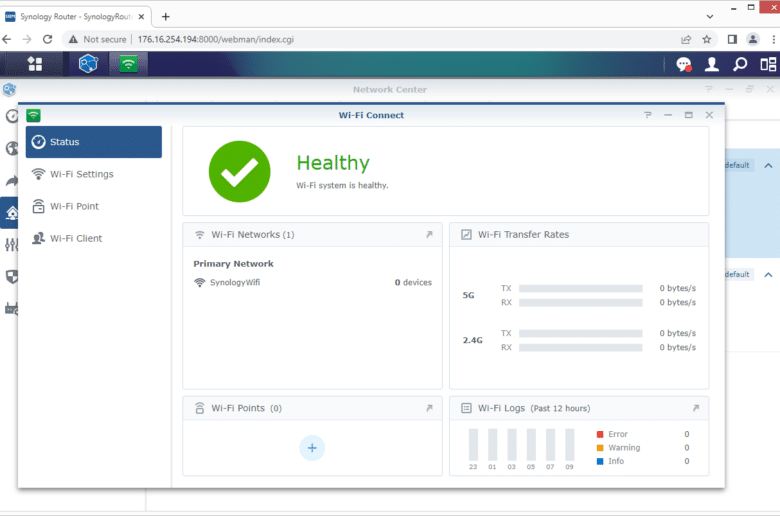Collapse the lower default section in Network Center
The height and width of the screenshot is (516, 780).
tap(768, 275)
